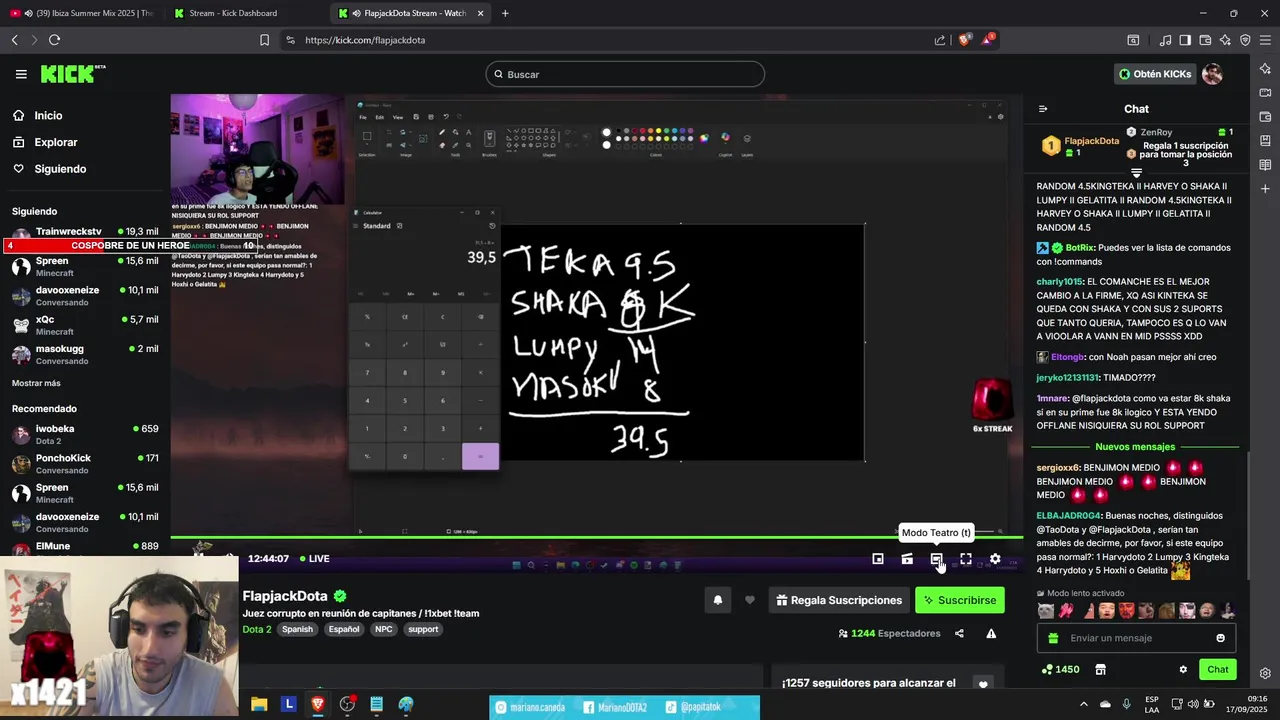Open the music playlist icon in toolbar
Screen dimensions: 1280x720
point(1165,40)
